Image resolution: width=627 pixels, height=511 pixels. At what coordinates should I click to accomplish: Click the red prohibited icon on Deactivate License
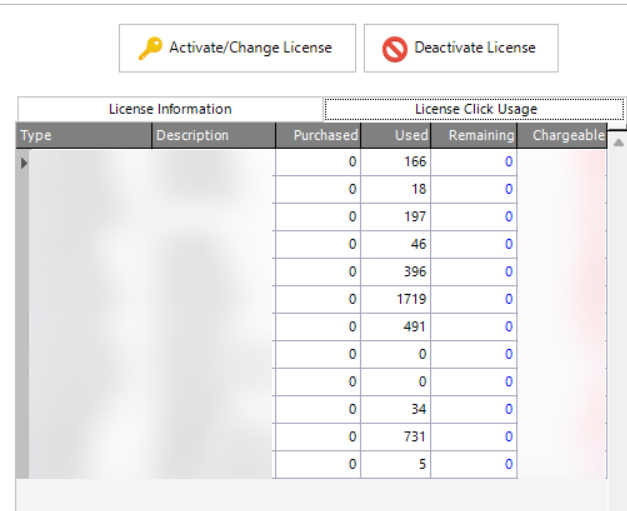pyautogui.click(x=394, y=48)
